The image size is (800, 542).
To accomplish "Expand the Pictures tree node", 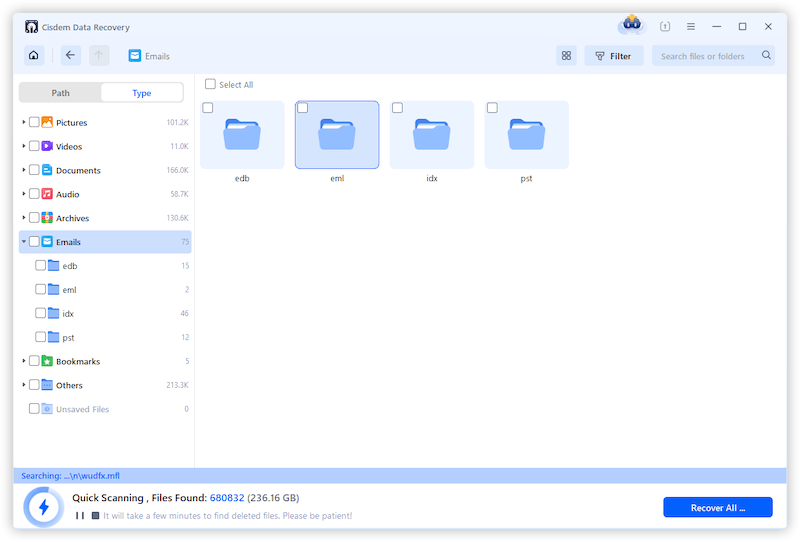I will pos(23,122).
